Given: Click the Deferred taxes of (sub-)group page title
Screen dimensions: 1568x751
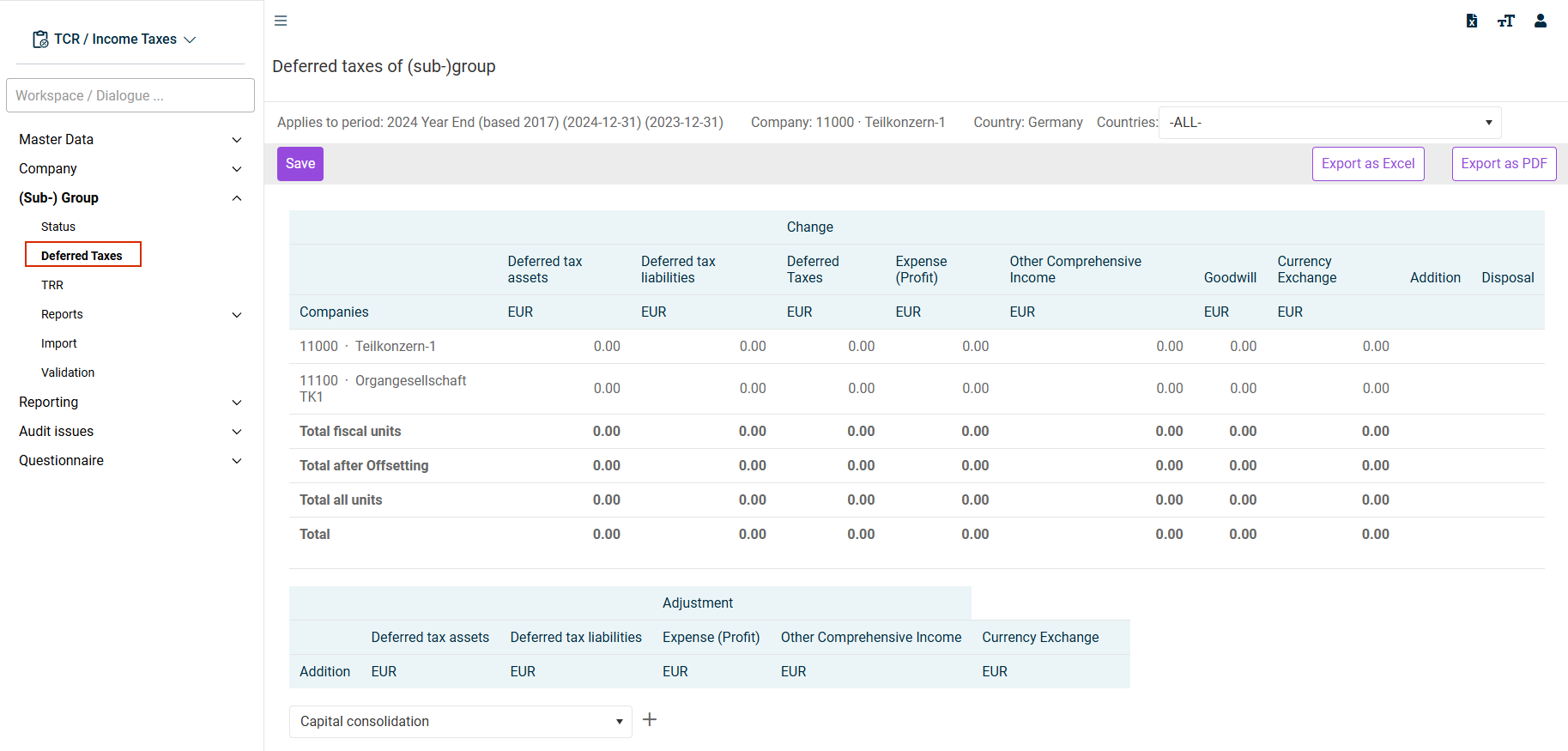Looking at the screenshot, I should (384, 66).
